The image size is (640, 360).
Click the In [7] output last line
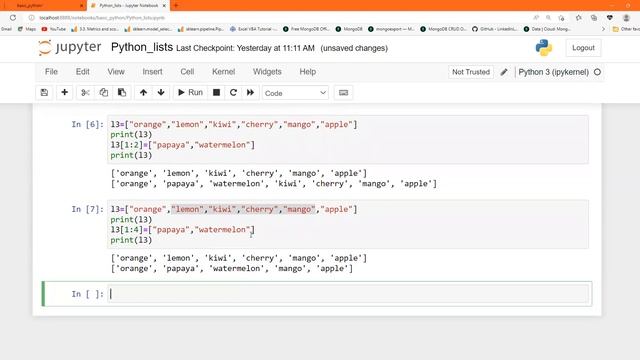point(232,269)
